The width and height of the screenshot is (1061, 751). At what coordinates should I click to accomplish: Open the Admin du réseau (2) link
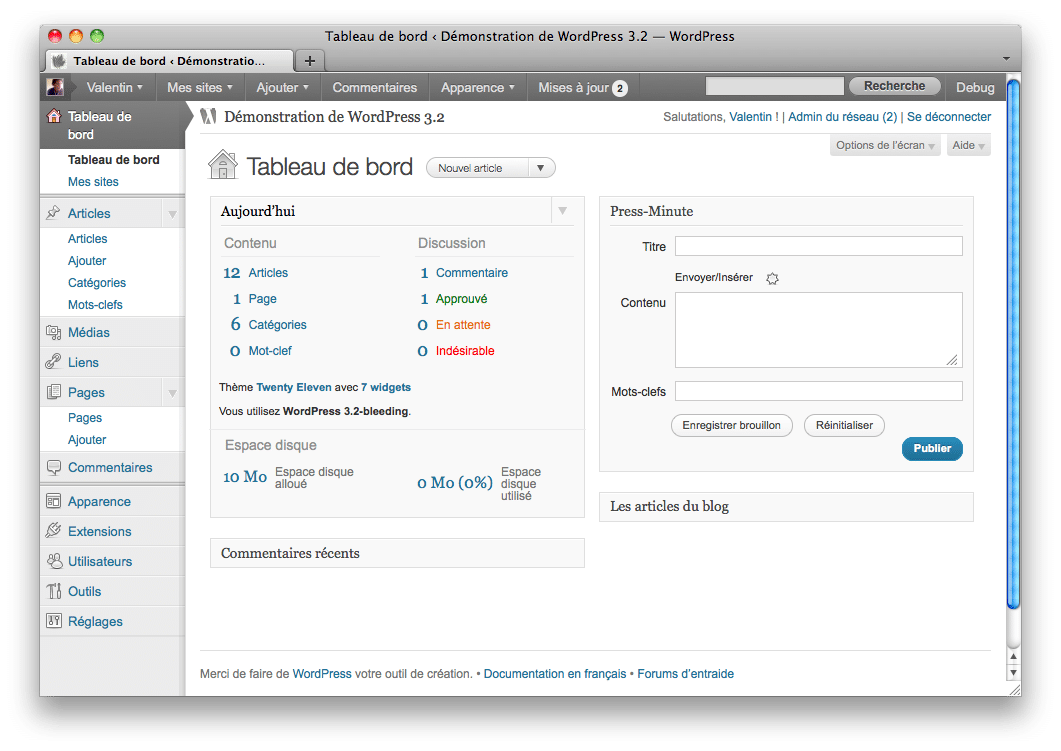pyautogui.click(x=842, y=116)
